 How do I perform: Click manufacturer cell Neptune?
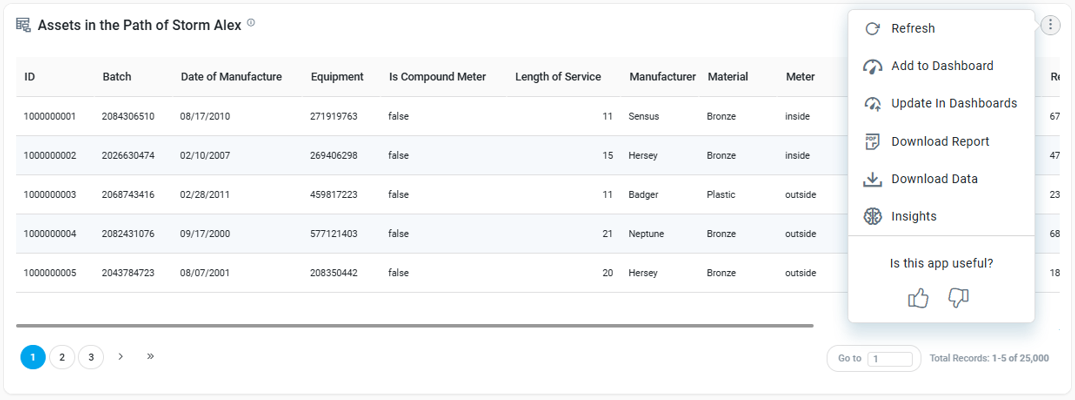(x=647, y=234)
